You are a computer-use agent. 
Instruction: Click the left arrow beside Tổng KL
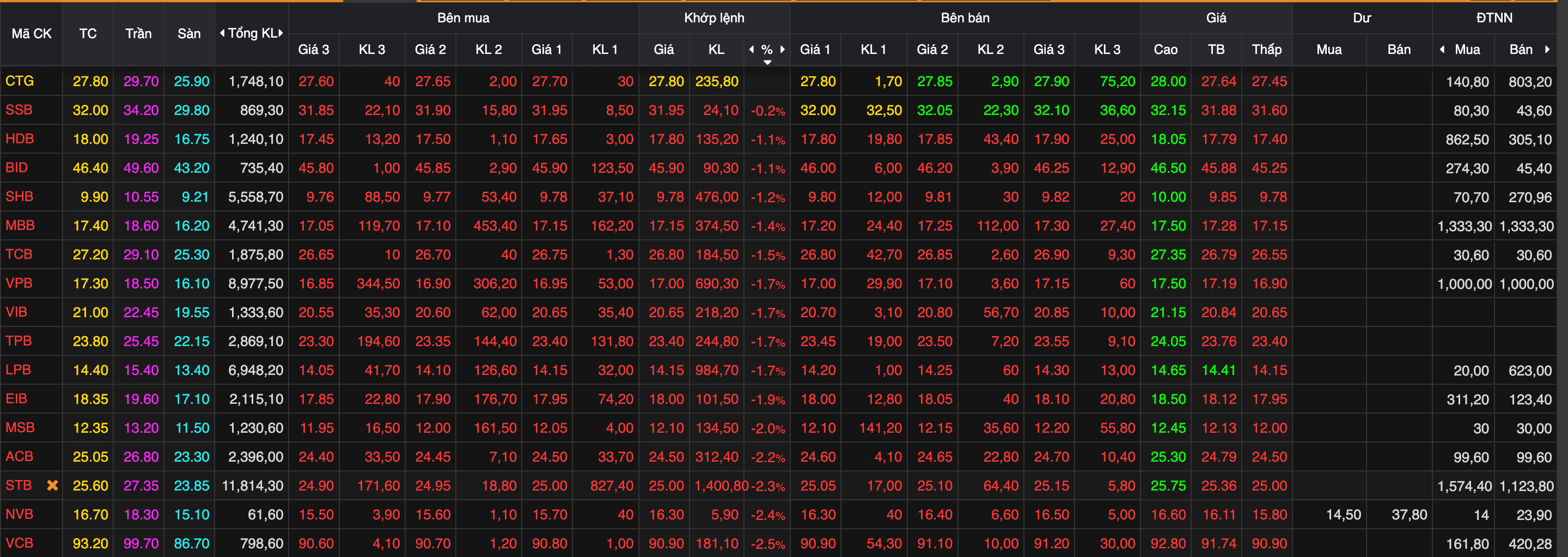tap(222, 33)
